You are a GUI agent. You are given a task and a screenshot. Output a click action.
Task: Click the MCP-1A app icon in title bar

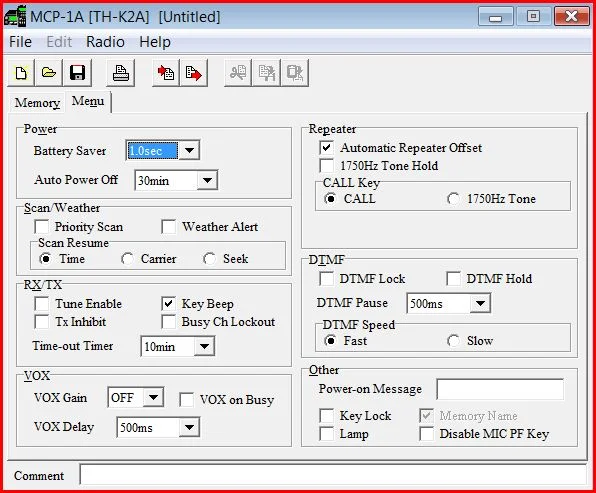click(x=15, y=17)
